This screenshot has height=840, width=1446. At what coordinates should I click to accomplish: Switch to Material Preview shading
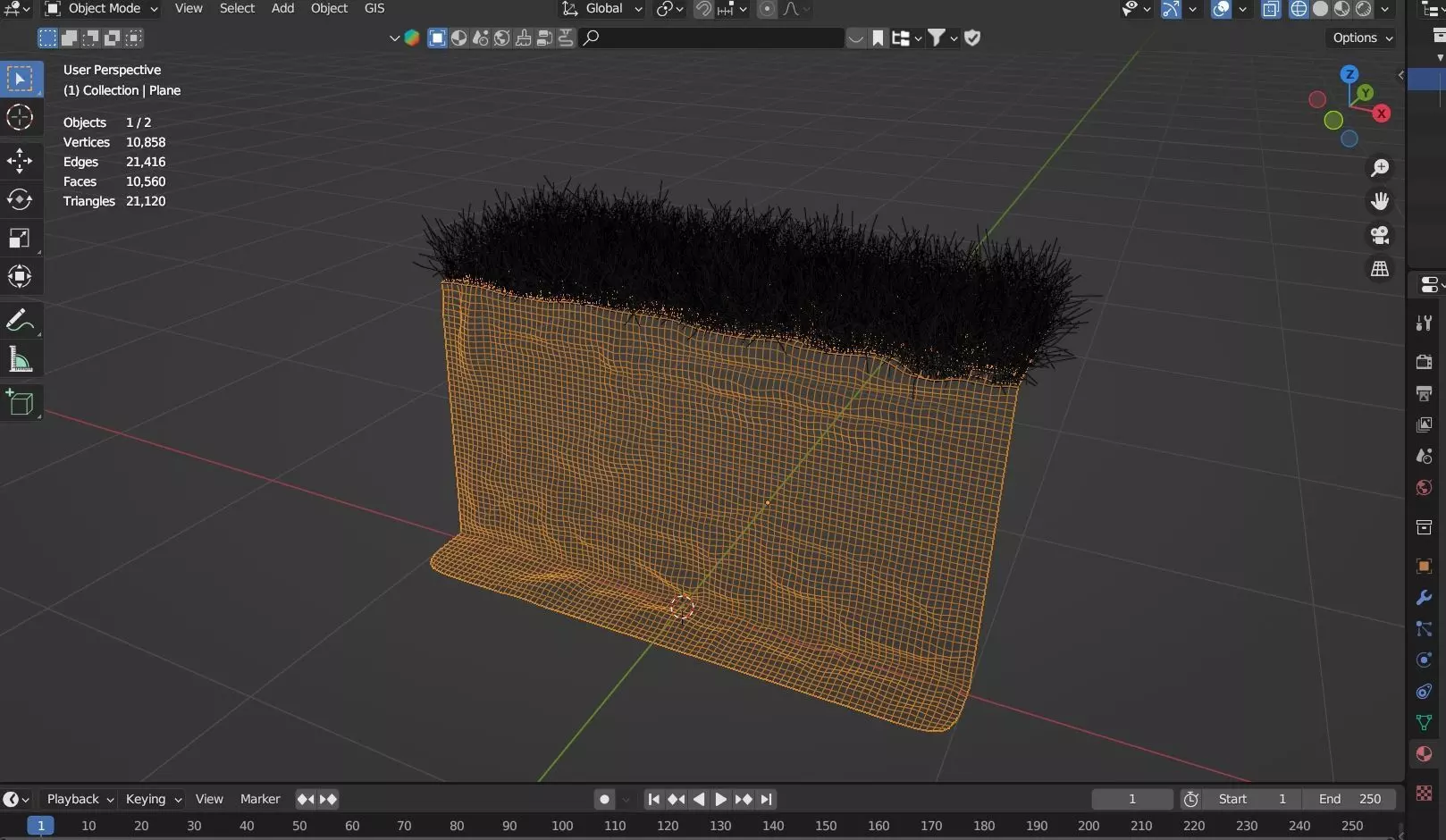(x=1341, y=9)
